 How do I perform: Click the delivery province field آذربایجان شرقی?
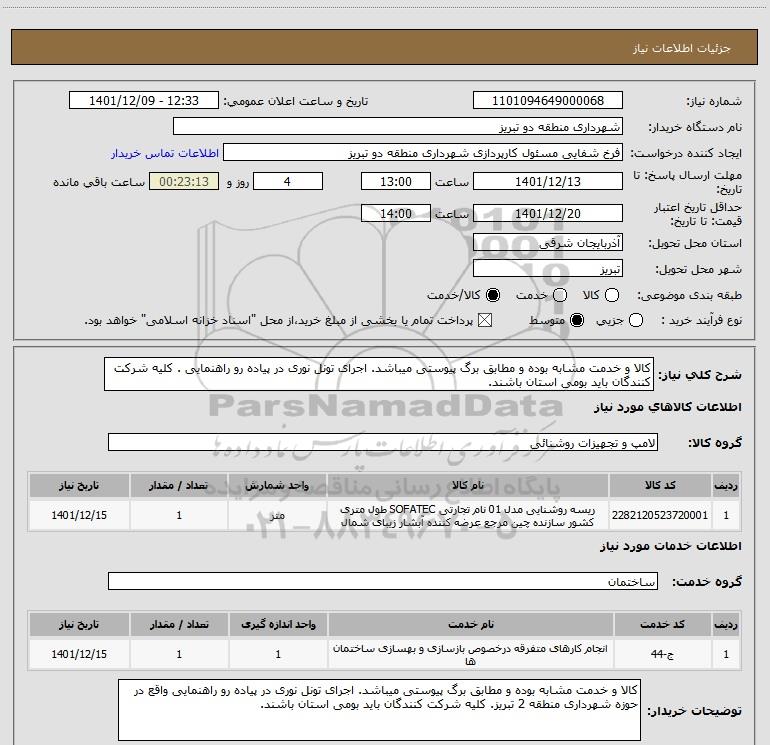click(548, 242)
